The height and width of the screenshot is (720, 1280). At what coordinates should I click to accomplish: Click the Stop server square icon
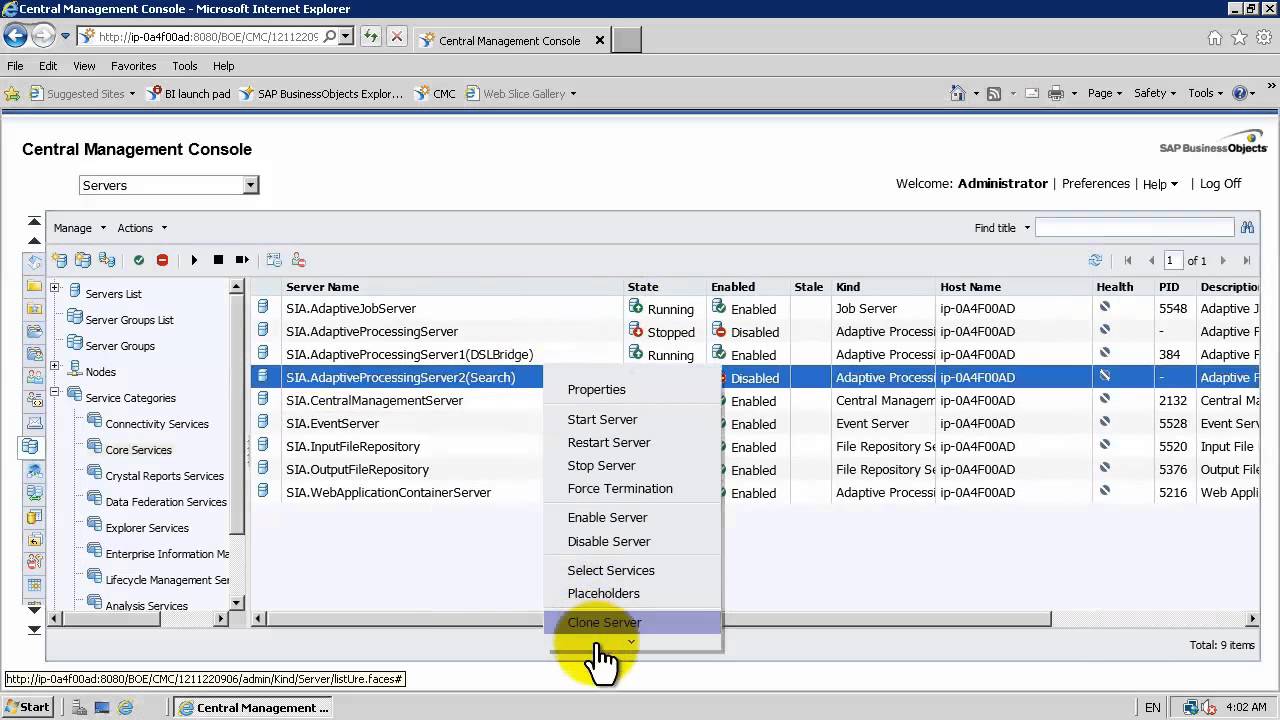(218, 260)
